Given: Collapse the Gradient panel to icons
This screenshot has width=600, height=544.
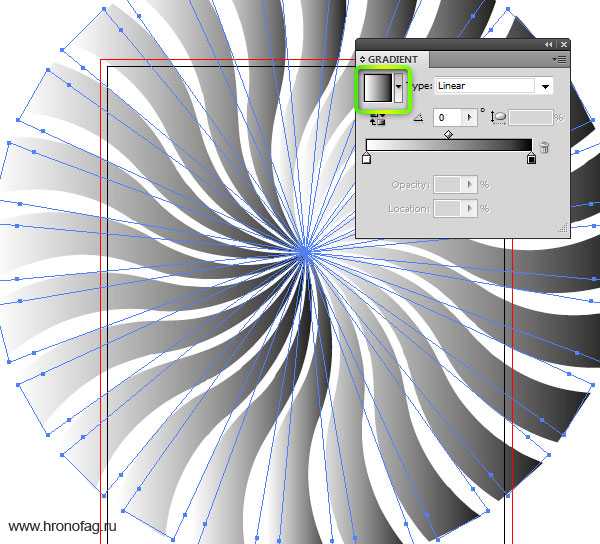Looking at the screenshot, I should pos(549,45).
